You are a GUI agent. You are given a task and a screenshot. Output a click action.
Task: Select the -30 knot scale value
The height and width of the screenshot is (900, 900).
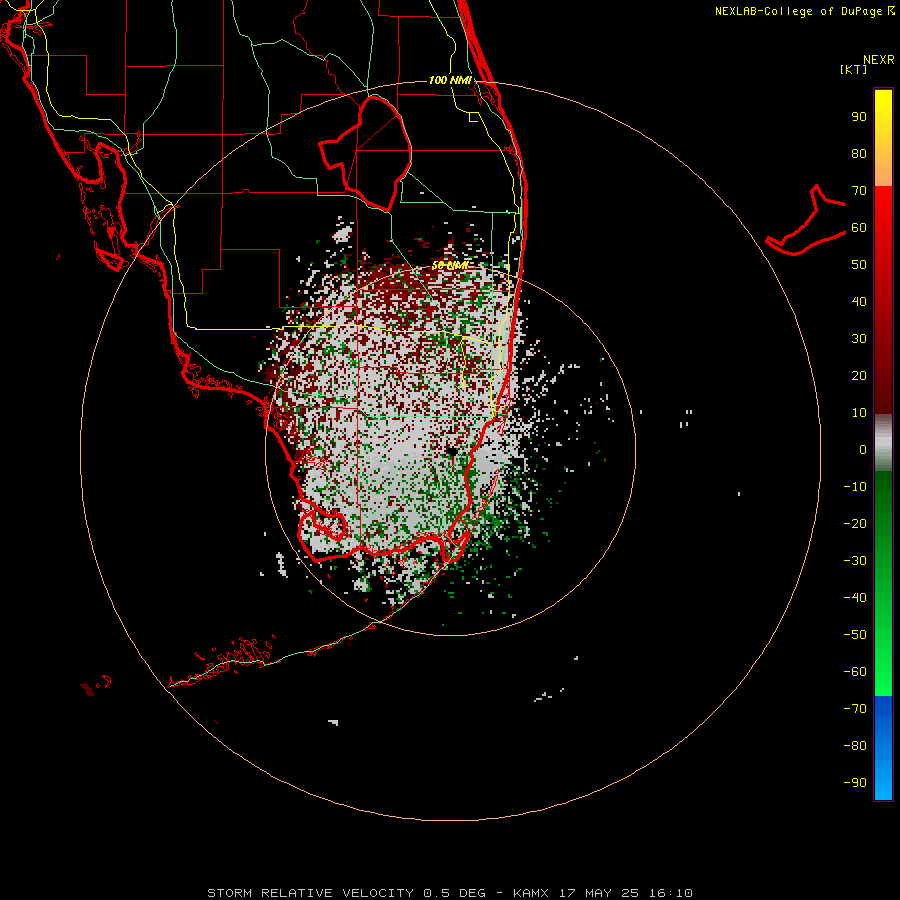click(x=855, y=561)
